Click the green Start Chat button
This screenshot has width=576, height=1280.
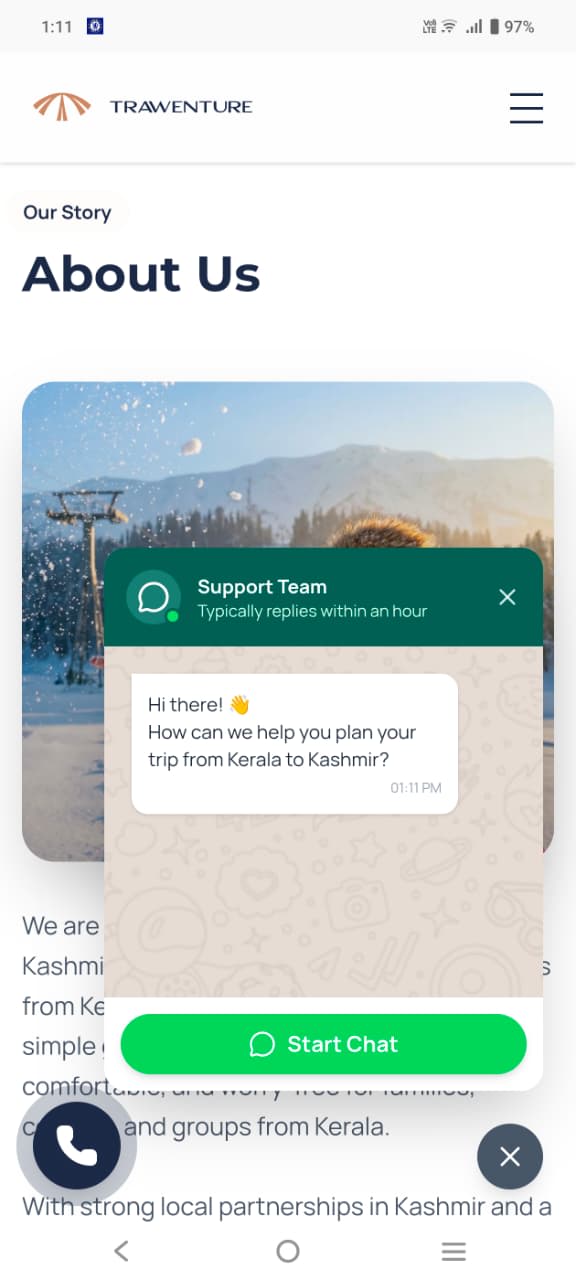[x=323, y=1044]
